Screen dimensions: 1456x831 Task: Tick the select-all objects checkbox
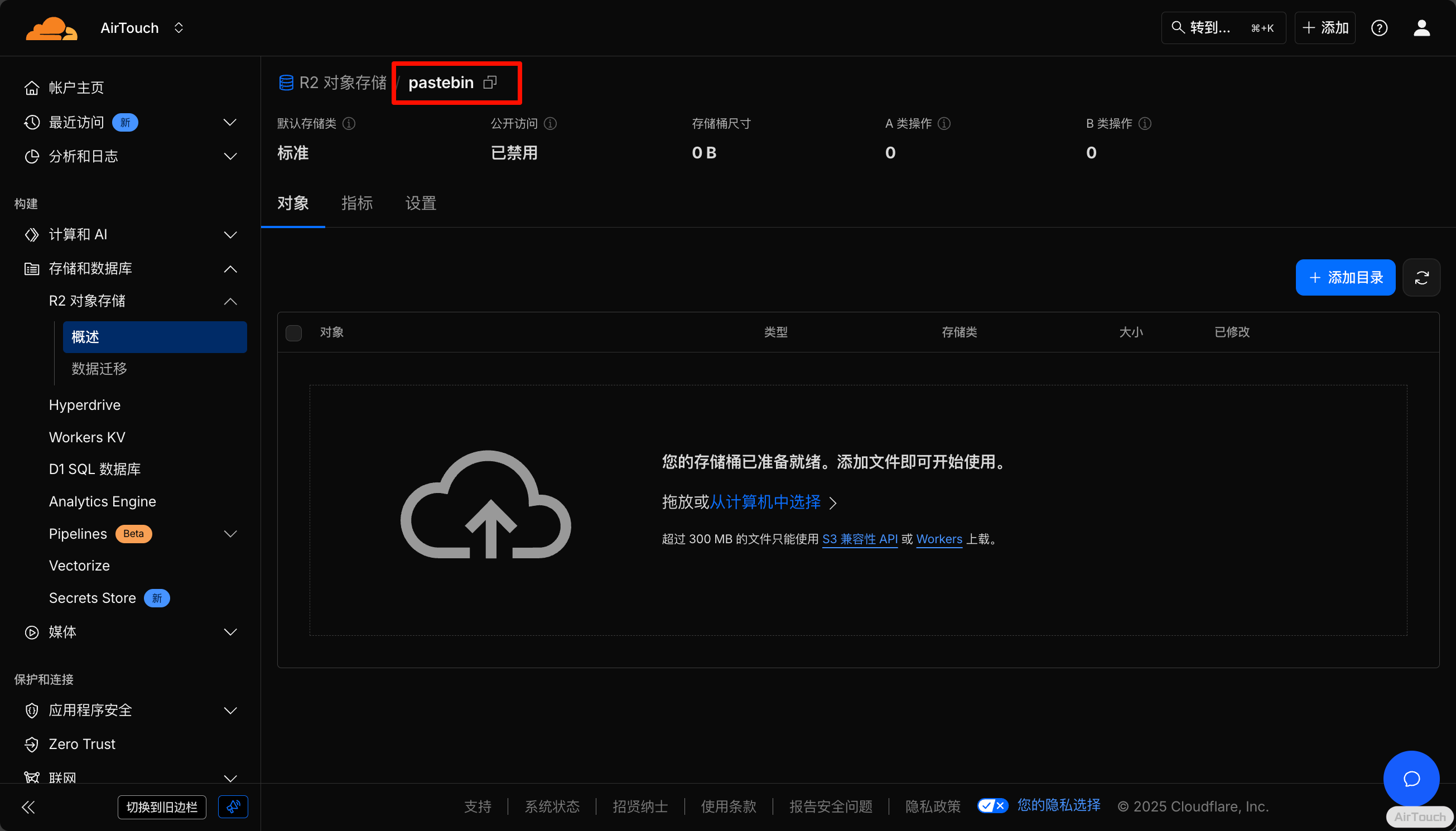tap(293, 333)
